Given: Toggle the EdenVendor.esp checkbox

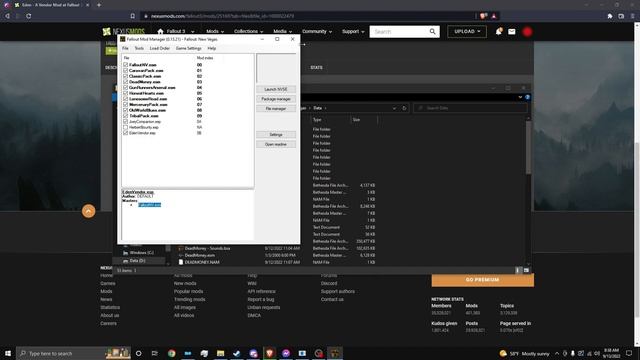Looking at the screenshot, I should 125,133.
